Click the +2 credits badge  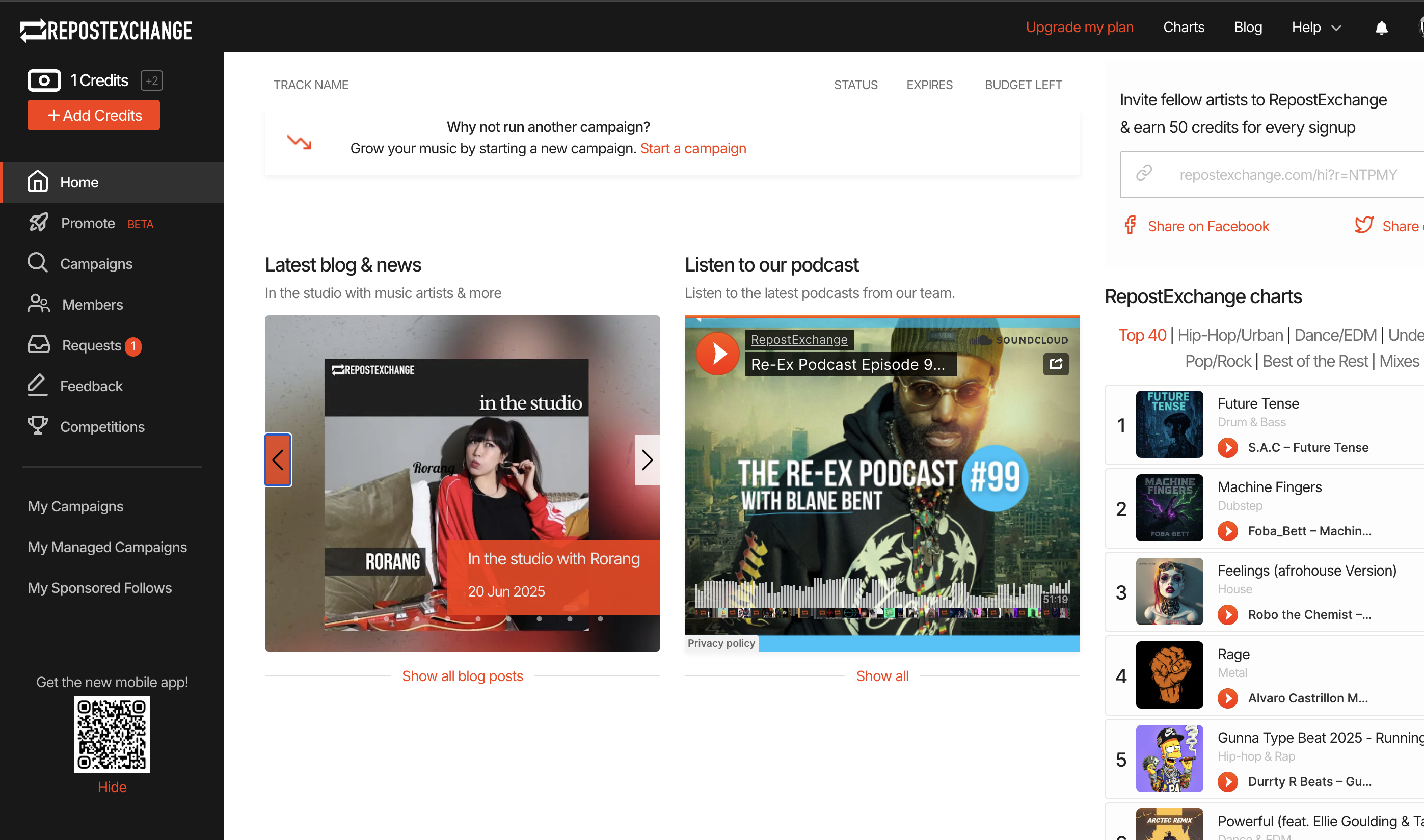[x=152, y=80]
